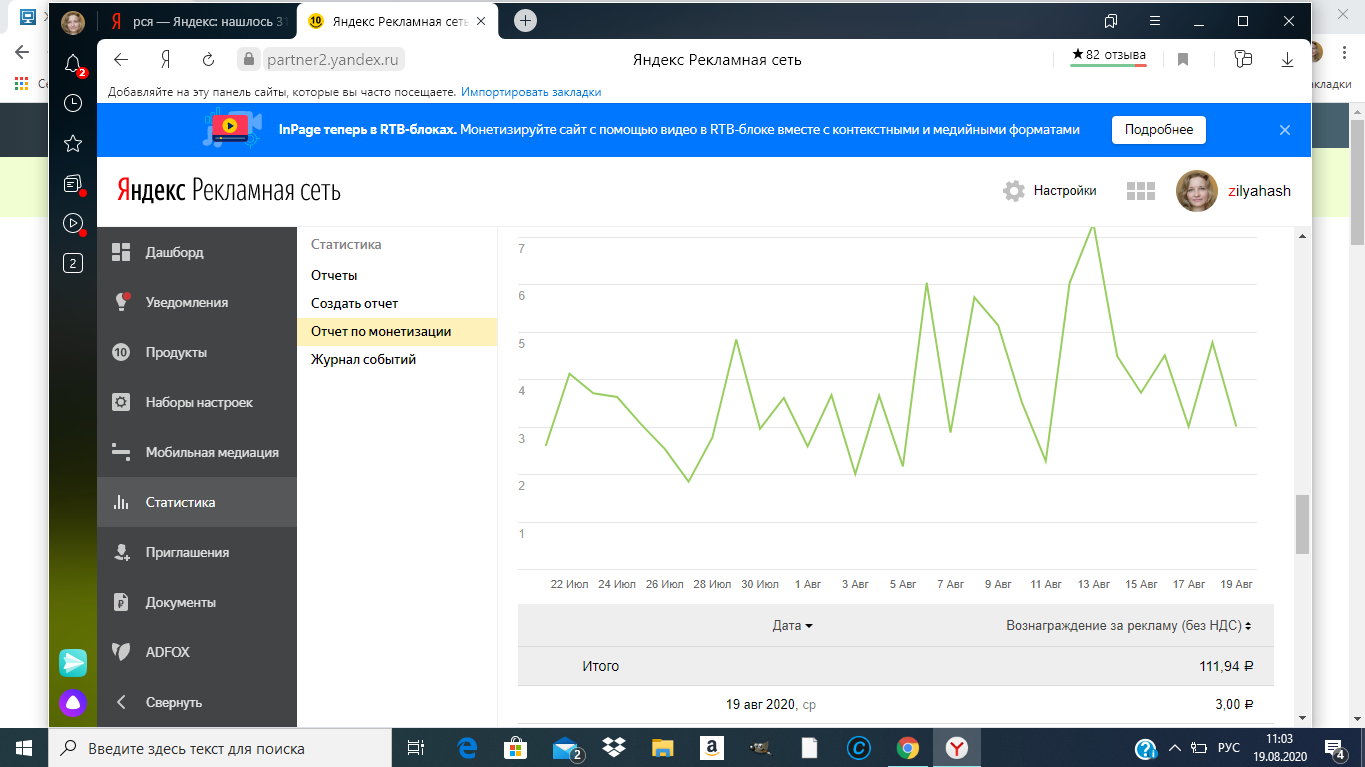Open the bookmarks star in browser sidebar
This screenshot has width=1365, height=767.
click(x=73, y=143)
